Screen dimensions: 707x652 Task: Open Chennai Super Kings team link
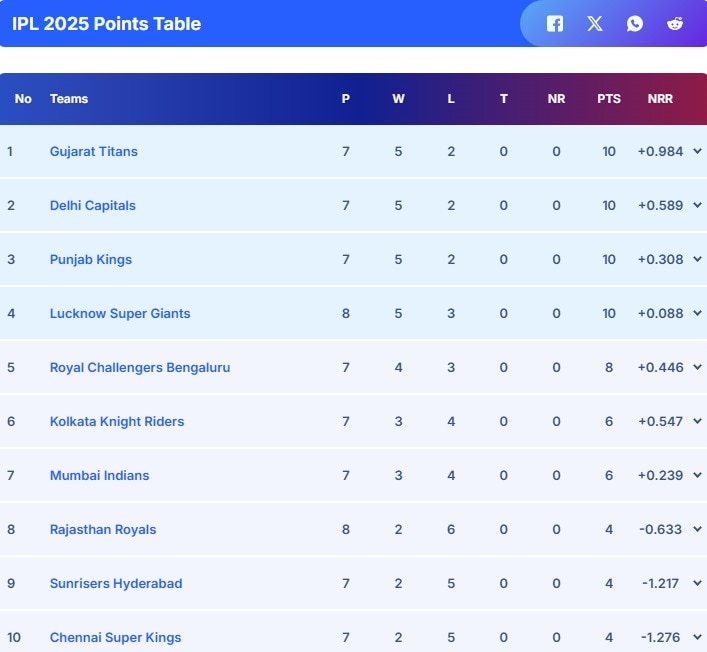(x=116, y=637)
